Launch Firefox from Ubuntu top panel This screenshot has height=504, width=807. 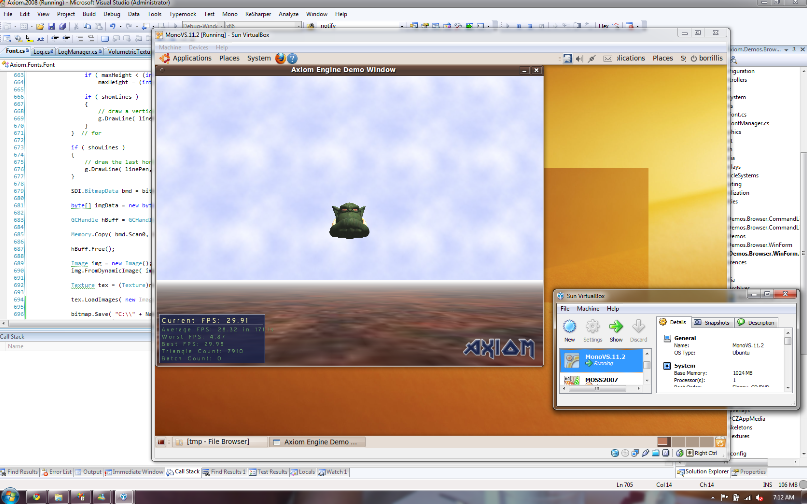tap(280, 58)
